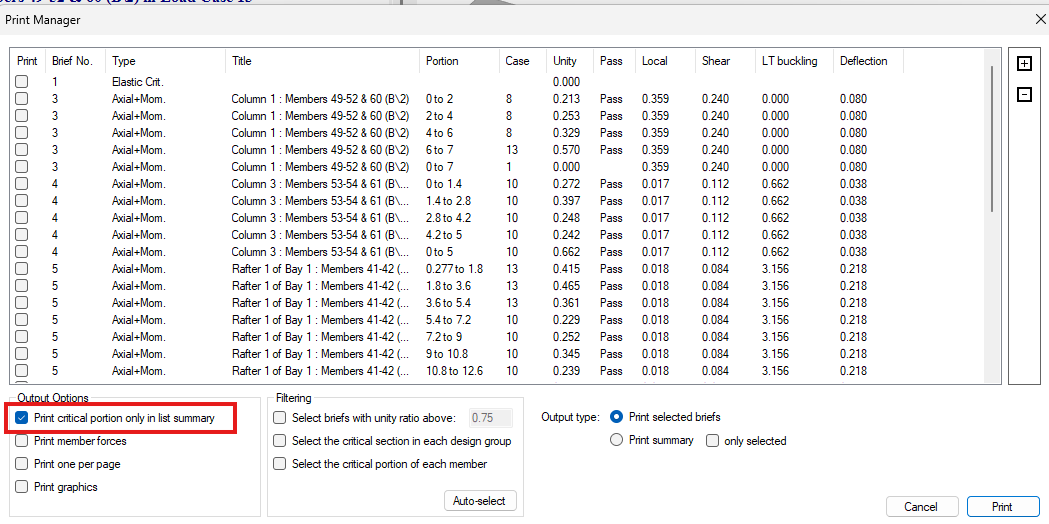Cancel the Print Manager dialog
The width and height of the screenshot is (1049, 524).
pyautogui.click(x=921, y=506)
